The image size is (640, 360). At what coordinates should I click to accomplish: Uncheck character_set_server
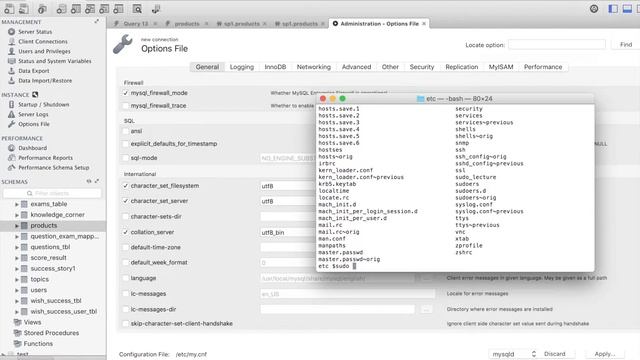point(126,201)
